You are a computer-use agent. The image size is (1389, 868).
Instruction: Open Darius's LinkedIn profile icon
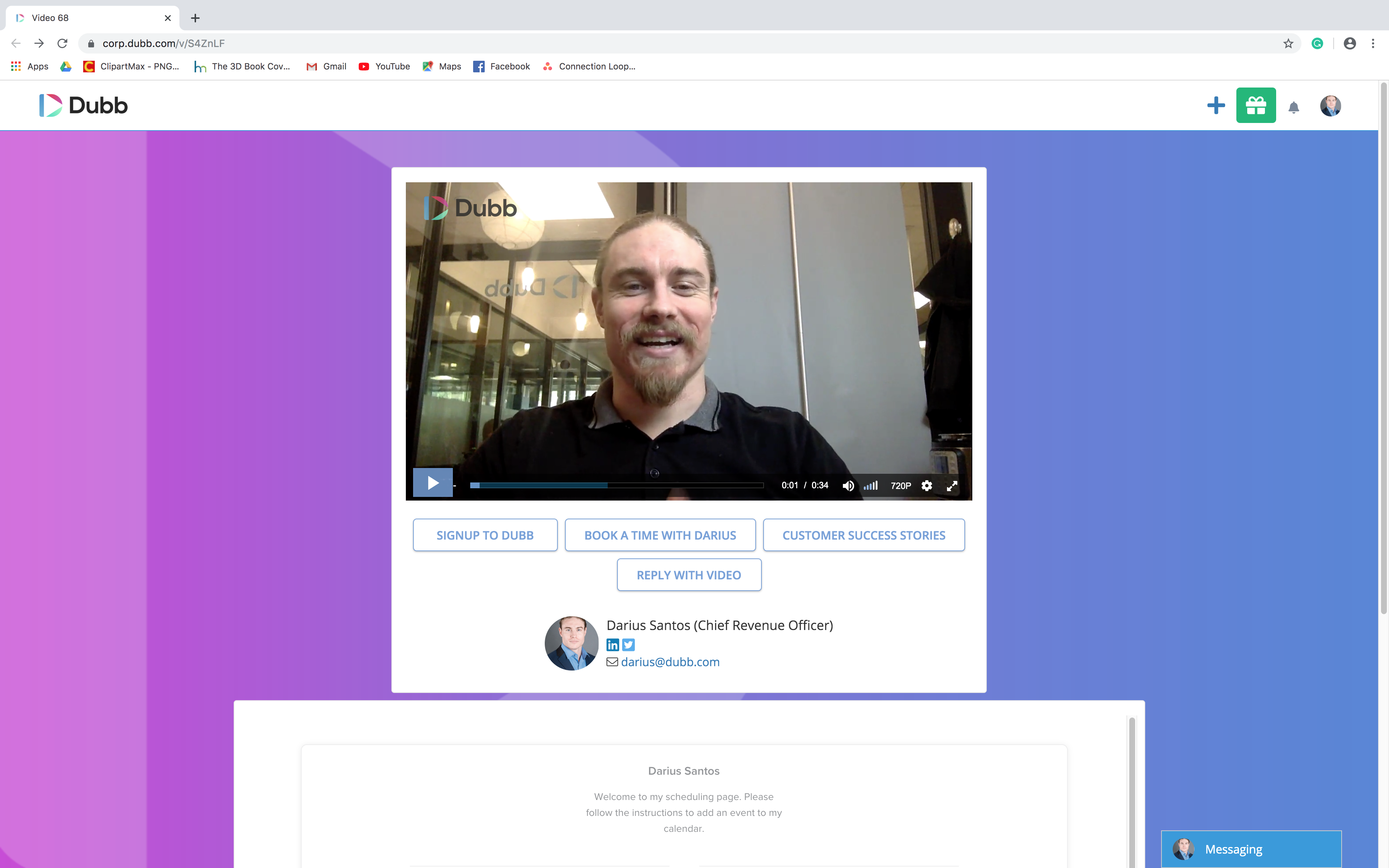612,645
